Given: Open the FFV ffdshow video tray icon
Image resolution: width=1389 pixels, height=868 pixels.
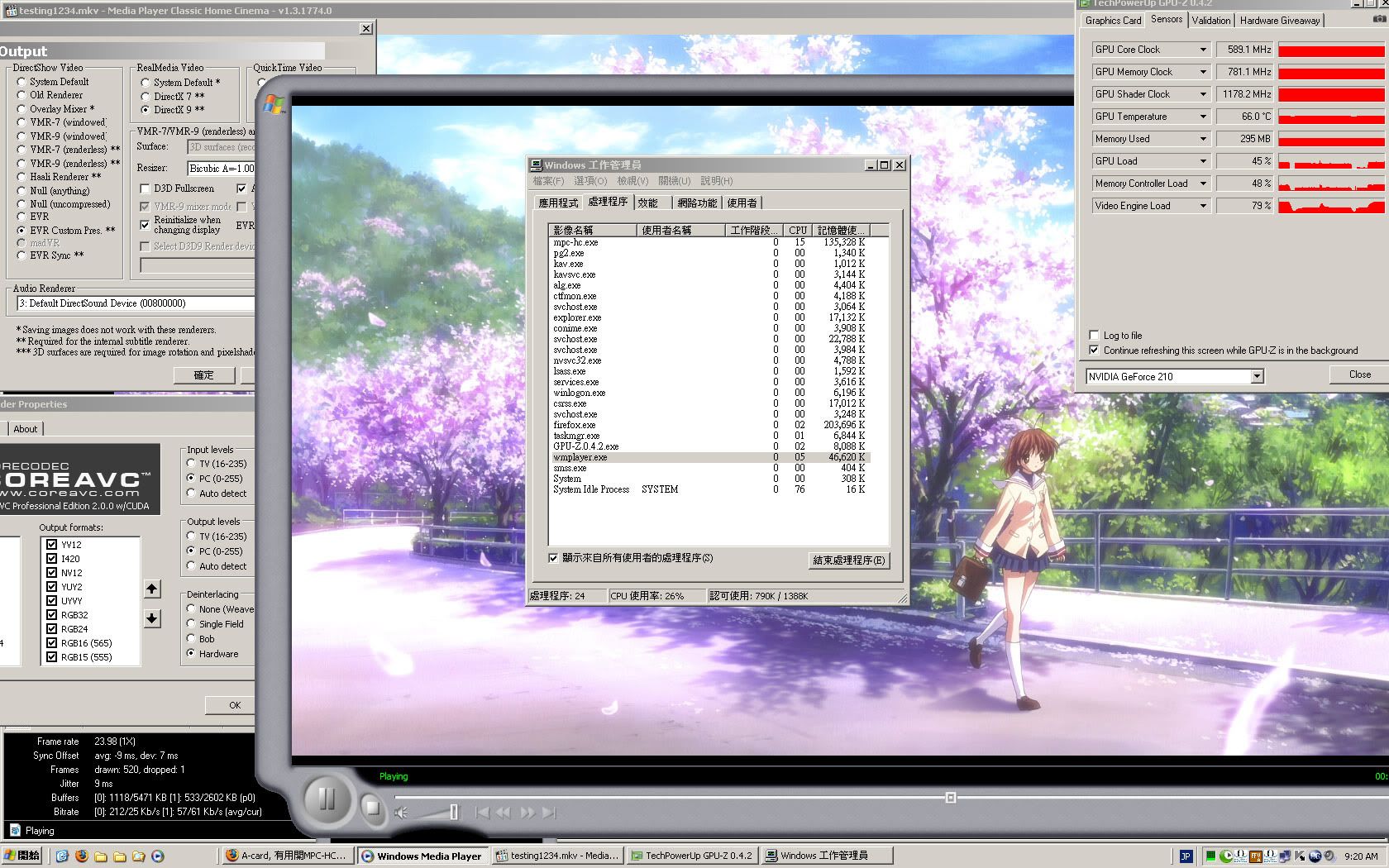Looking at the screenshot, I should (1255, 856).
